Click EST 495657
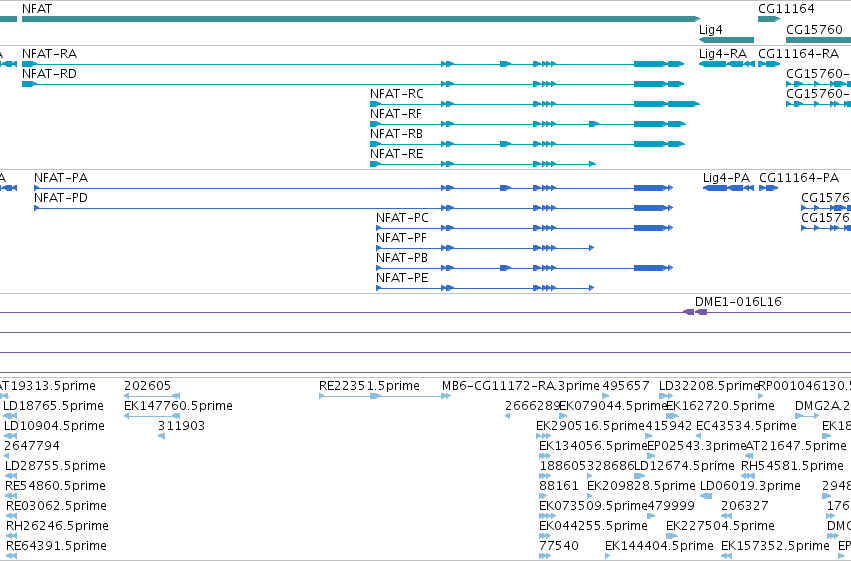 [x=626, y=386]
